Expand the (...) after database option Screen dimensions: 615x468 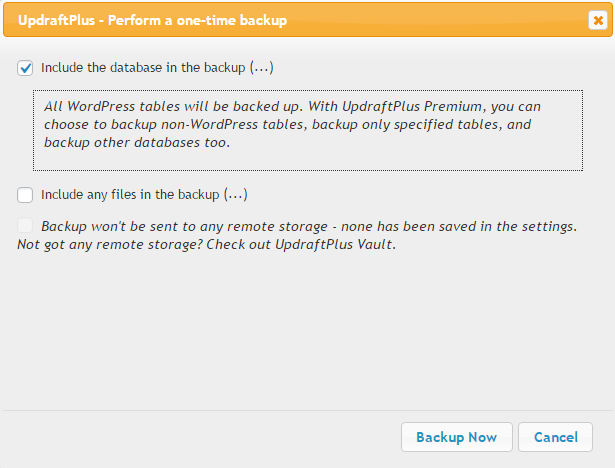click(261, 68)
